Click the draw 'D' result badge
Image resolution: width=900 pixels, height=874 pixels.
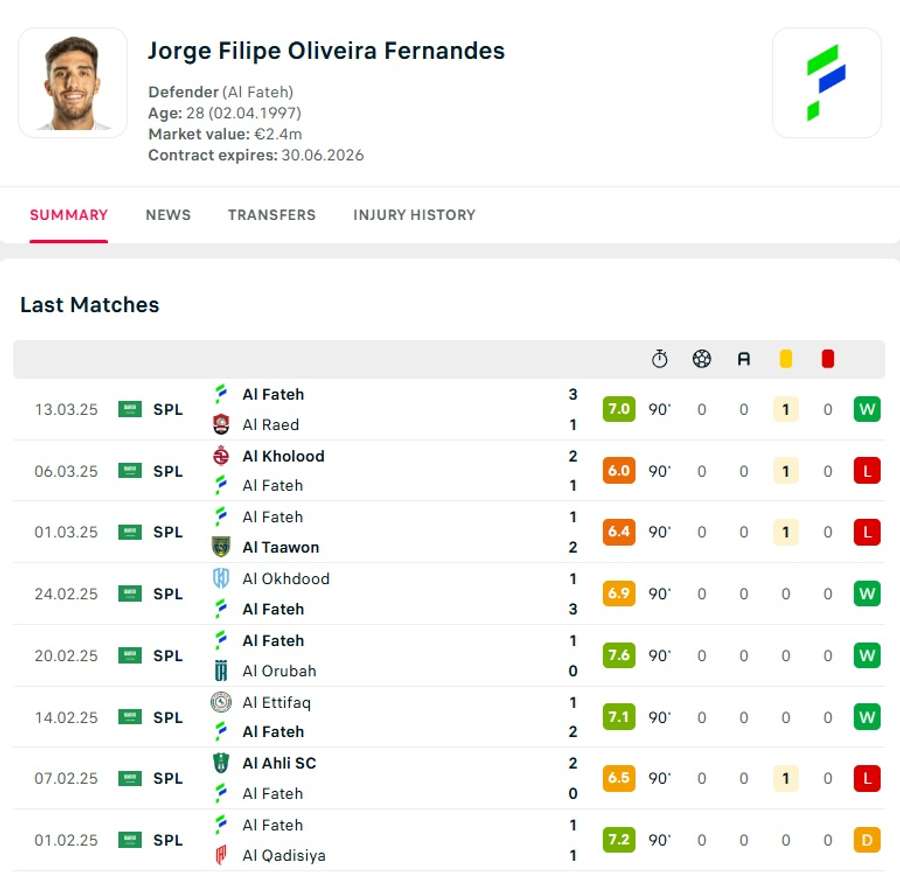tap(867, 840)
